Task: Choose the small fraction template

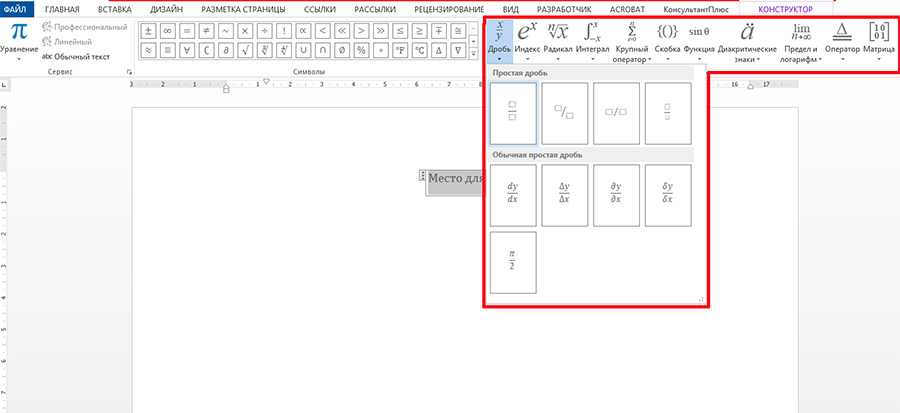Action: 668,113
